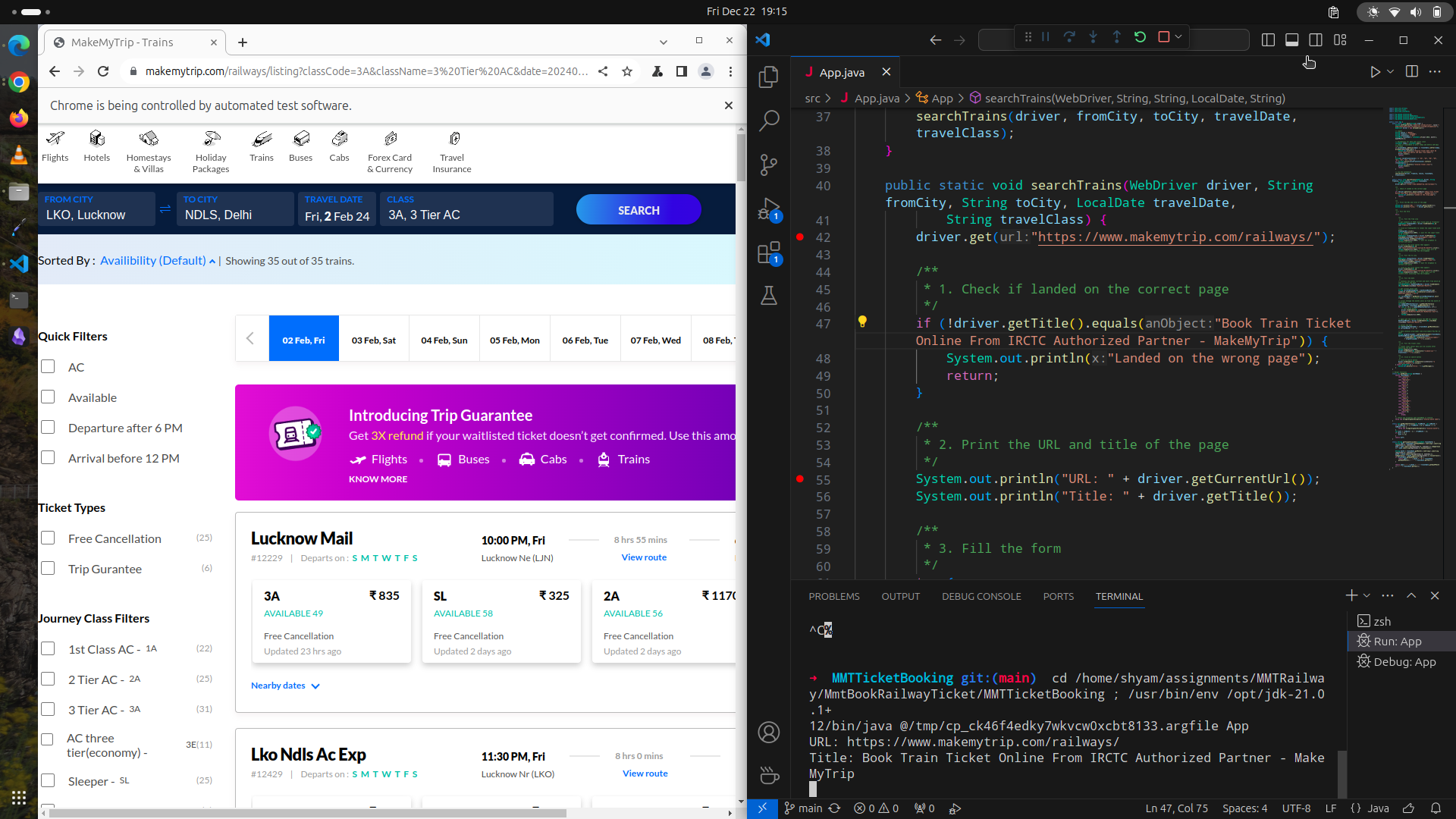
Task: Switch to the DEBUG CONSOLE tab
Action: pyautogui.click(x=981, y=597)
